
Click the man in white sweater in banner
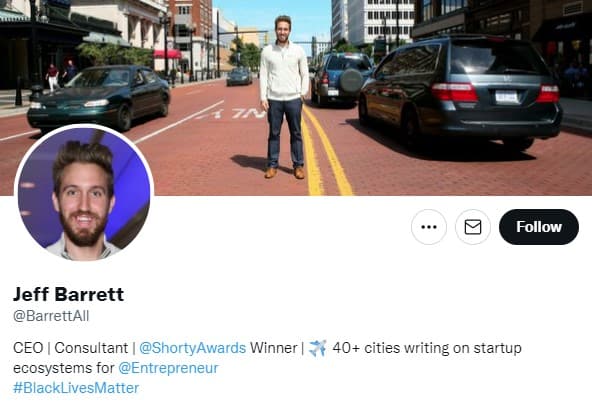(284, 97)
